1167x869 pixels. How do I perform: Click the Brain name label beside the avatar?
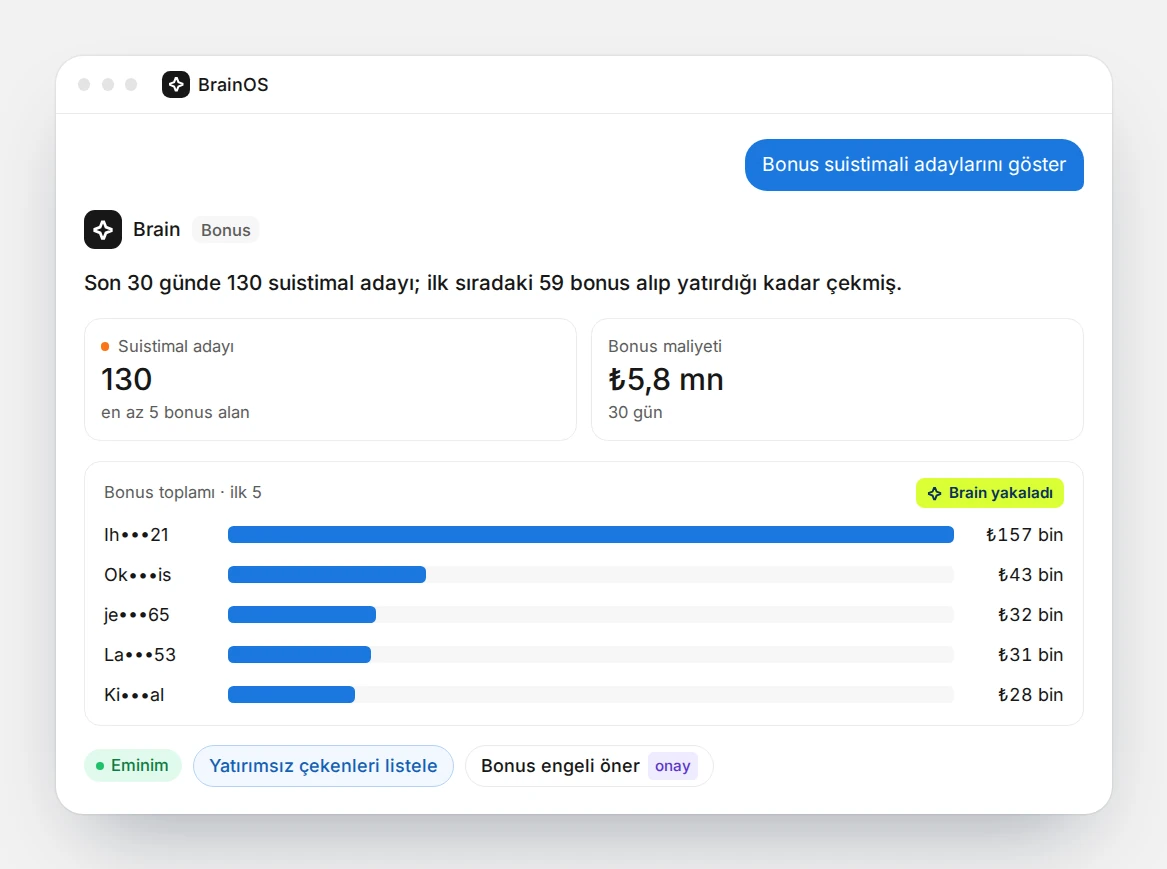(156, 230)
